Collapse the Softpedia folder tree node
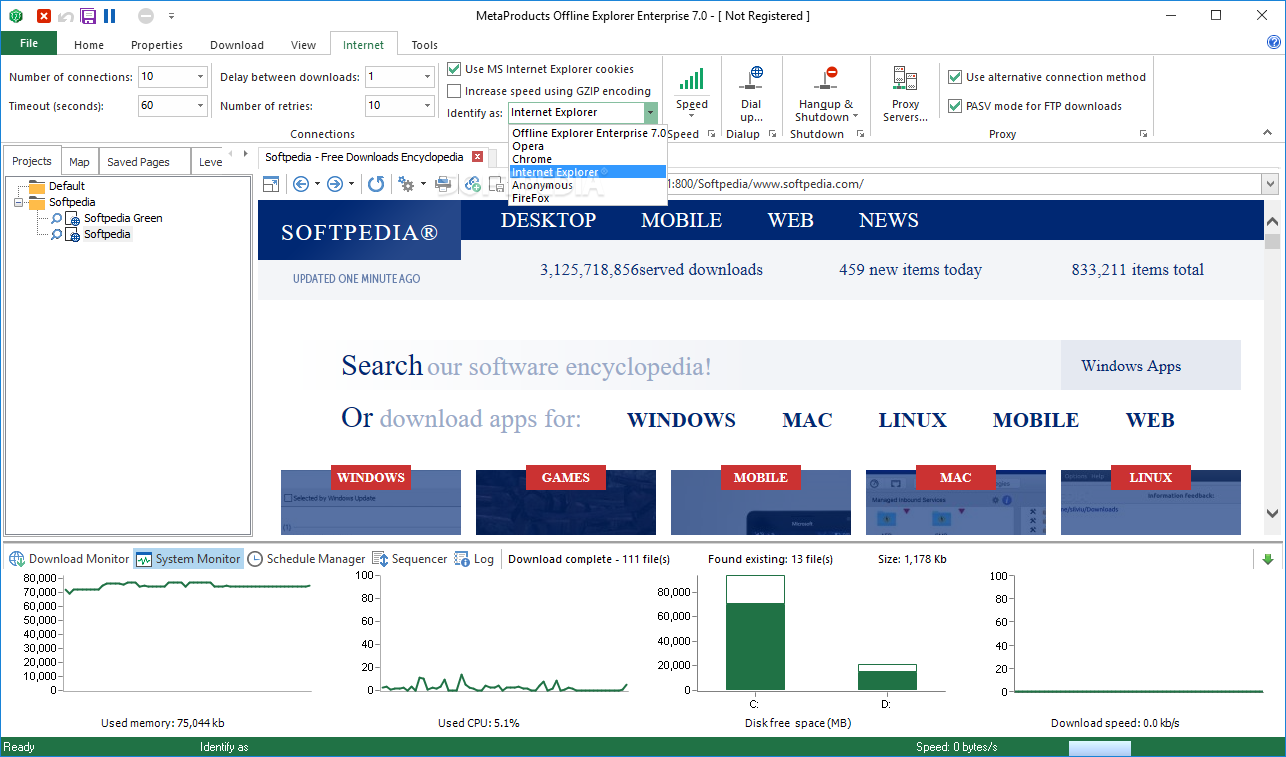1286x757 pixels. tap(19, 202)
